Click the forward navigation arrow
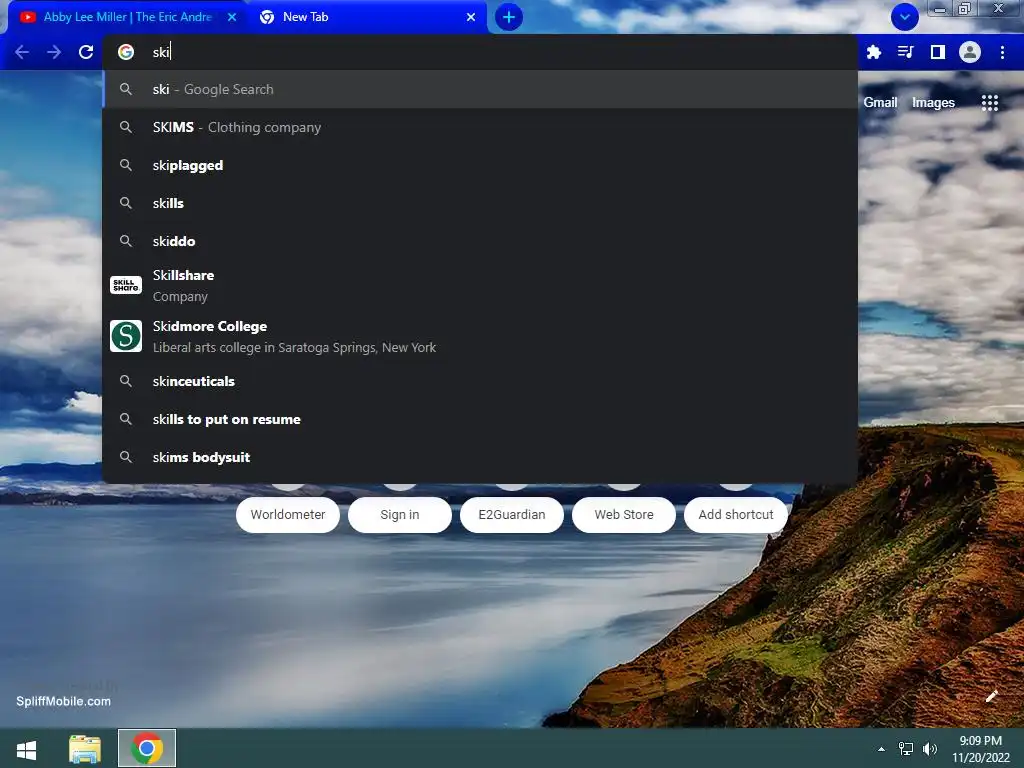This screenshot has height=768, width=1024. [54, 52]
